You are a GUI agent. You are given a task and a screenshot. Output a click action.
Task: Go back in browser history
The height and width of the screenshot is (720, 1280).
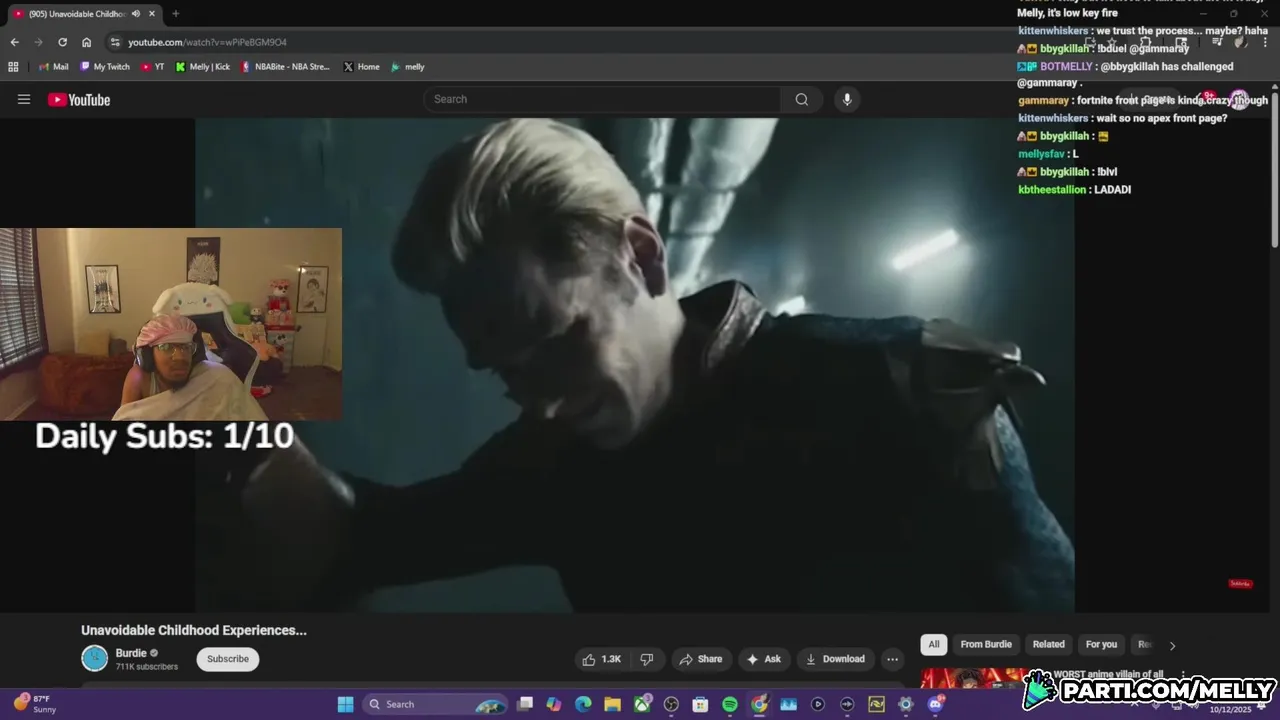[14, 42]
